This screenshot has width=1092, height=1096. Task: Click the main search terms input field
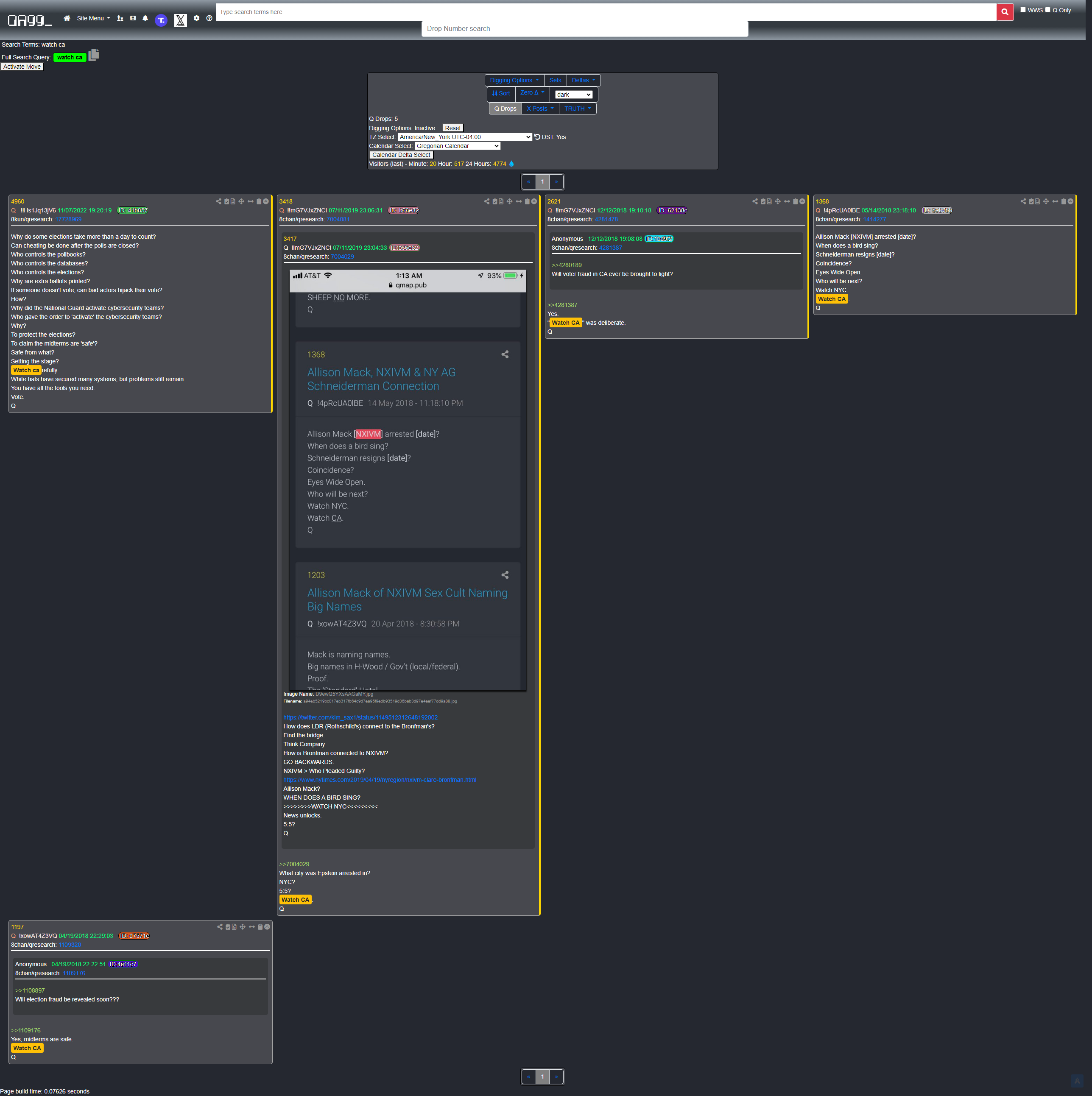tap(606, 12)
